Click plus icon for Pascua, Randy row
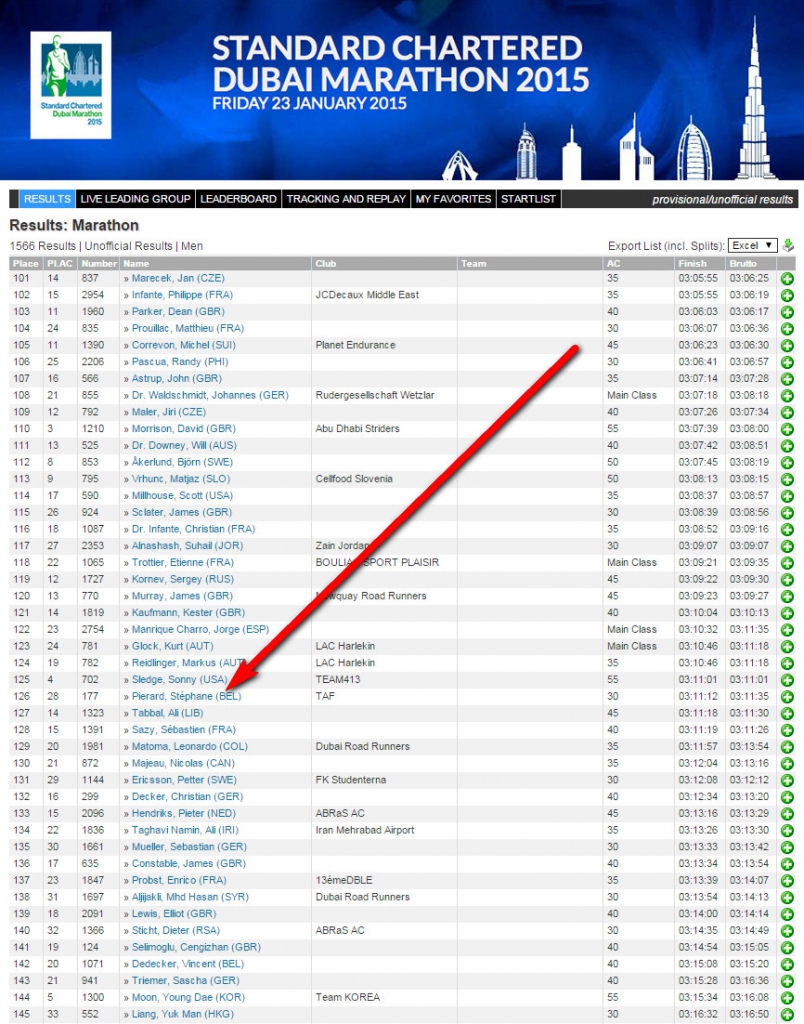Image resolution: width=804 pixels, height=1024 pixels. coord(787,362)
